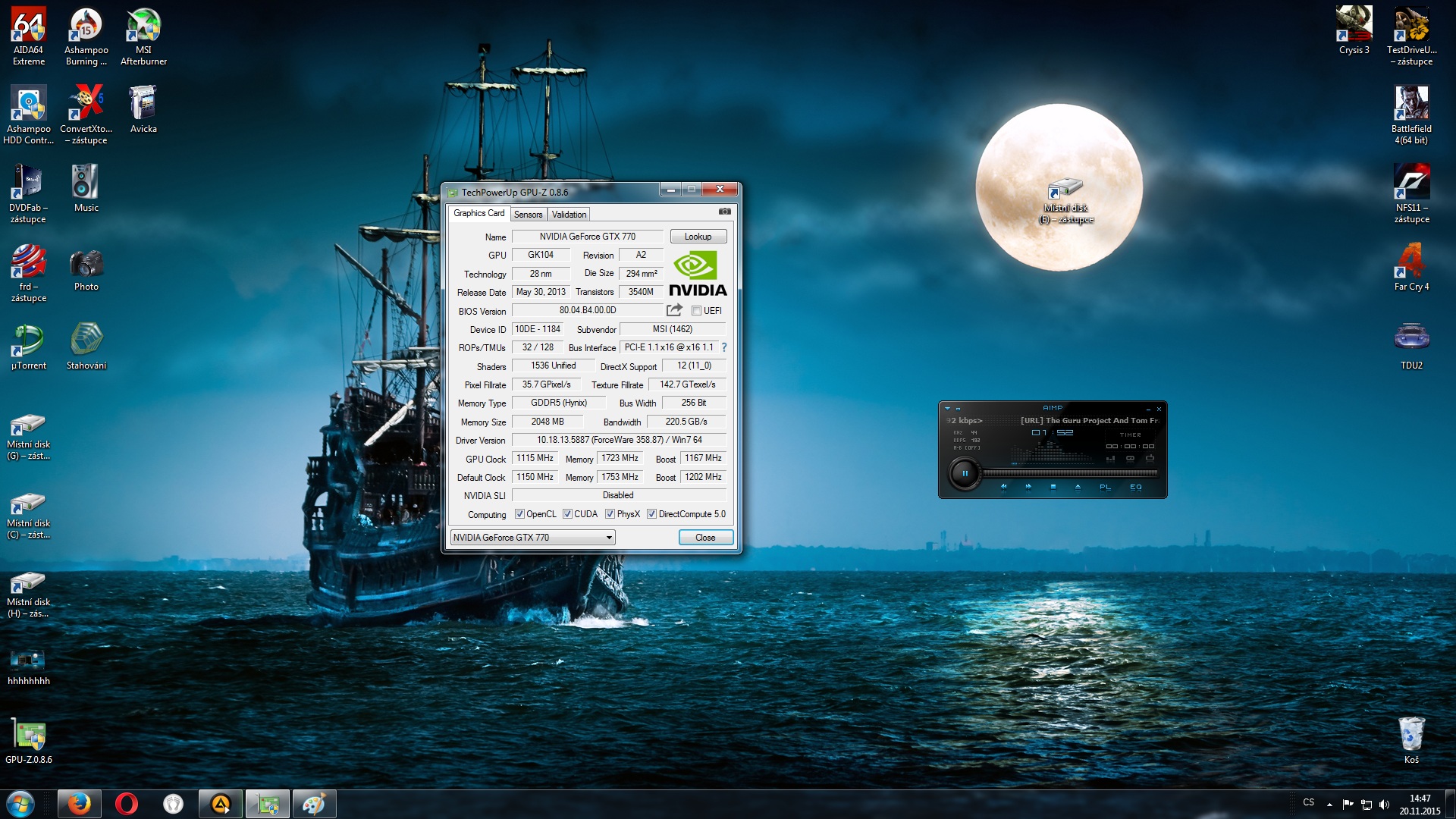Image resolution: width=1456 pixels, height=819 pixels.
Task: Click the GPU-Z screenshot camera icon
Action: point(724,212)
